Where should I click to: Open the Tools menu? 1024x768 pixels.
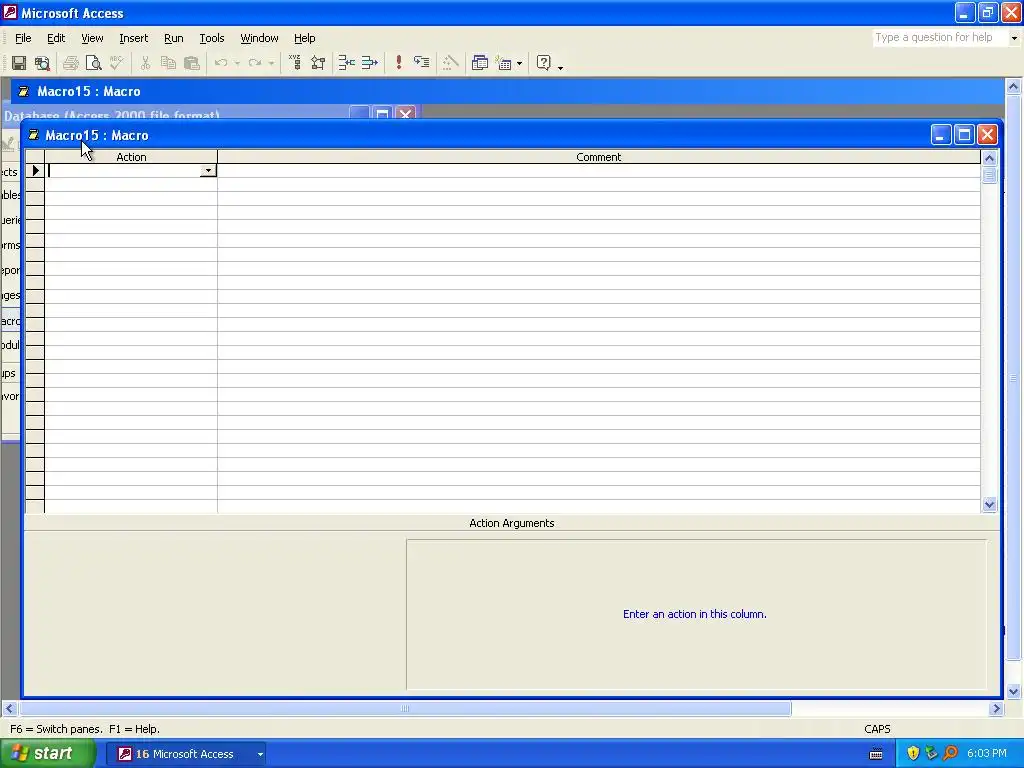click(x=212, y=38)
